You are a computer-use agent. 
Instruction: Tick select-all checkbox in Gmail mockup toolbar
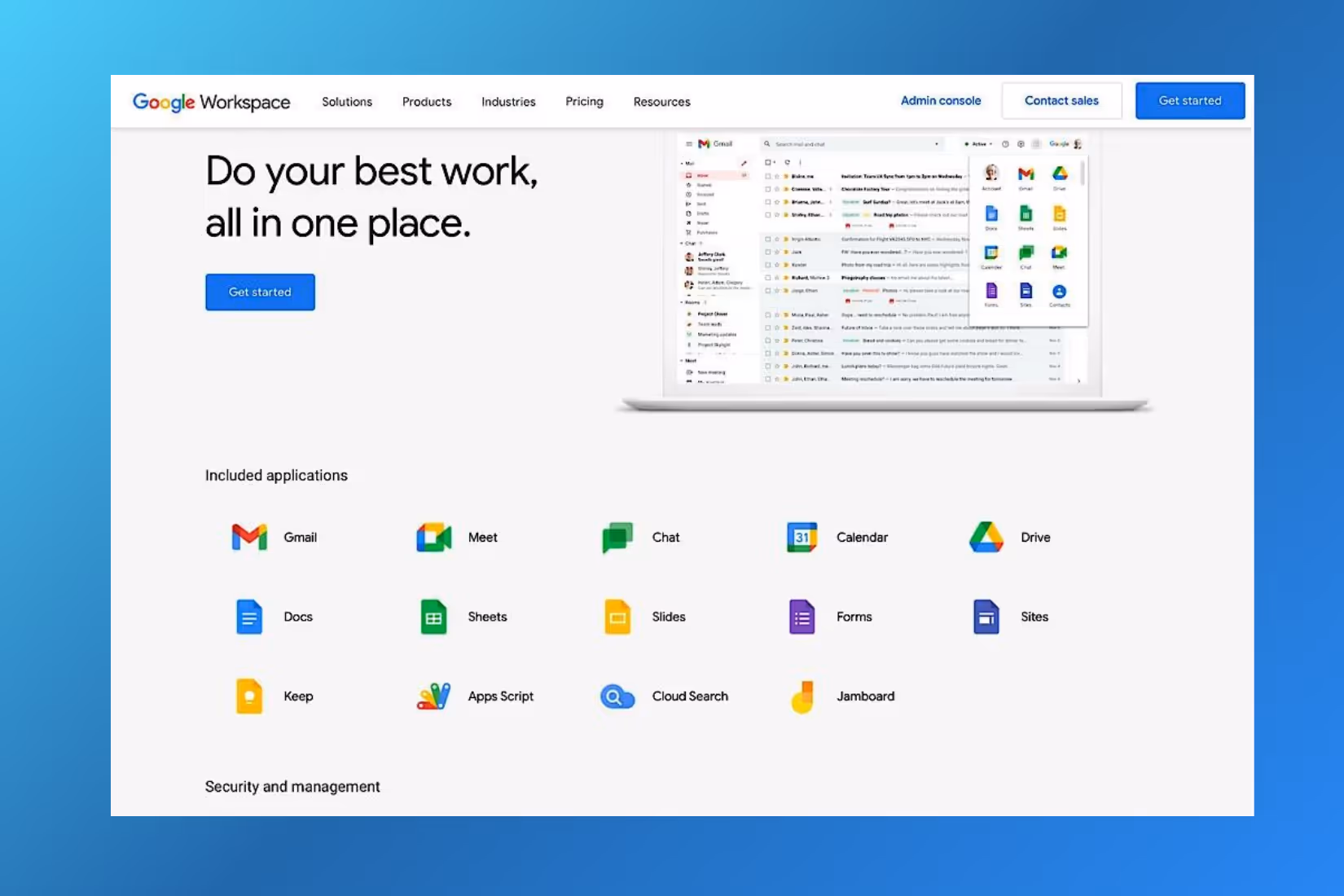(768, 162)
